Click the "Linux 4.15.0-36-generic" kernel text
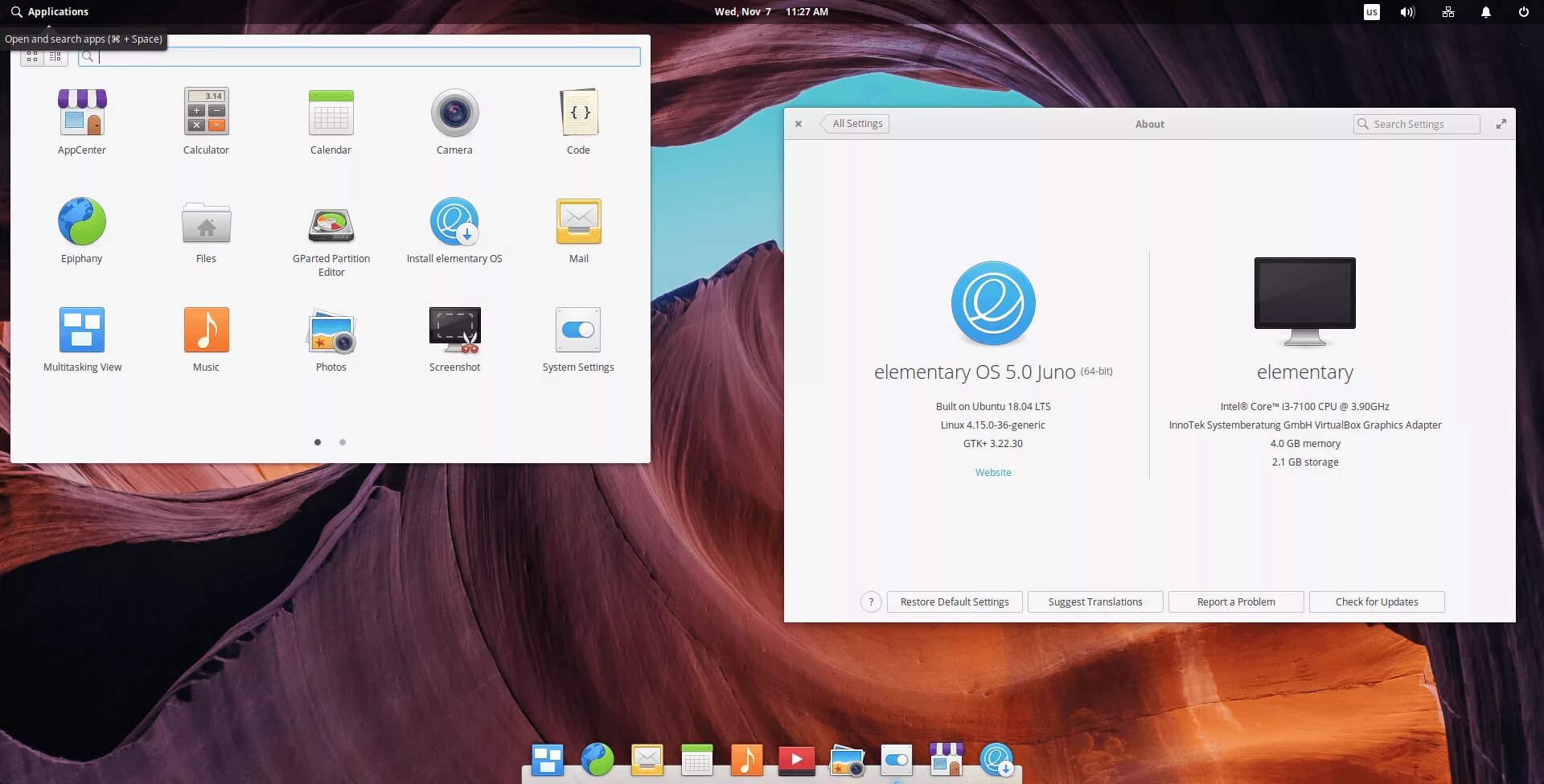Screen dimensions: 1544x784 (x=993, y=425)
